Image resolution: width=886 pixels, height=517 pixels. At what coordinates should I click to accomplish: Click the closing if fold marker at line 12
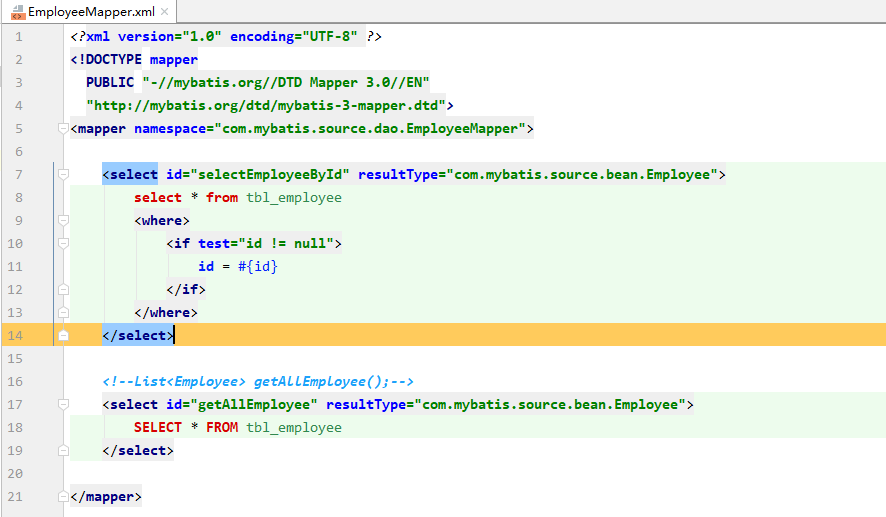click(63, 290)
